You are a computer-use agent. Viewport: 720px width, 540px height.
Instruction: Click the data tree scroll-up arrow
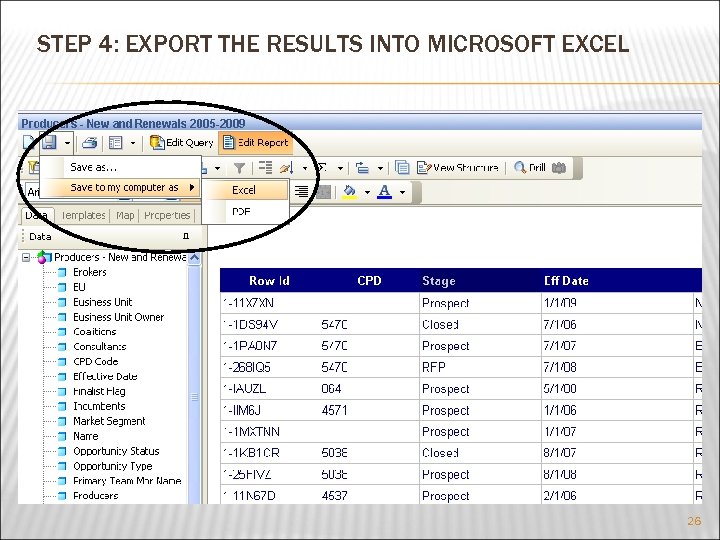(194, 258)
